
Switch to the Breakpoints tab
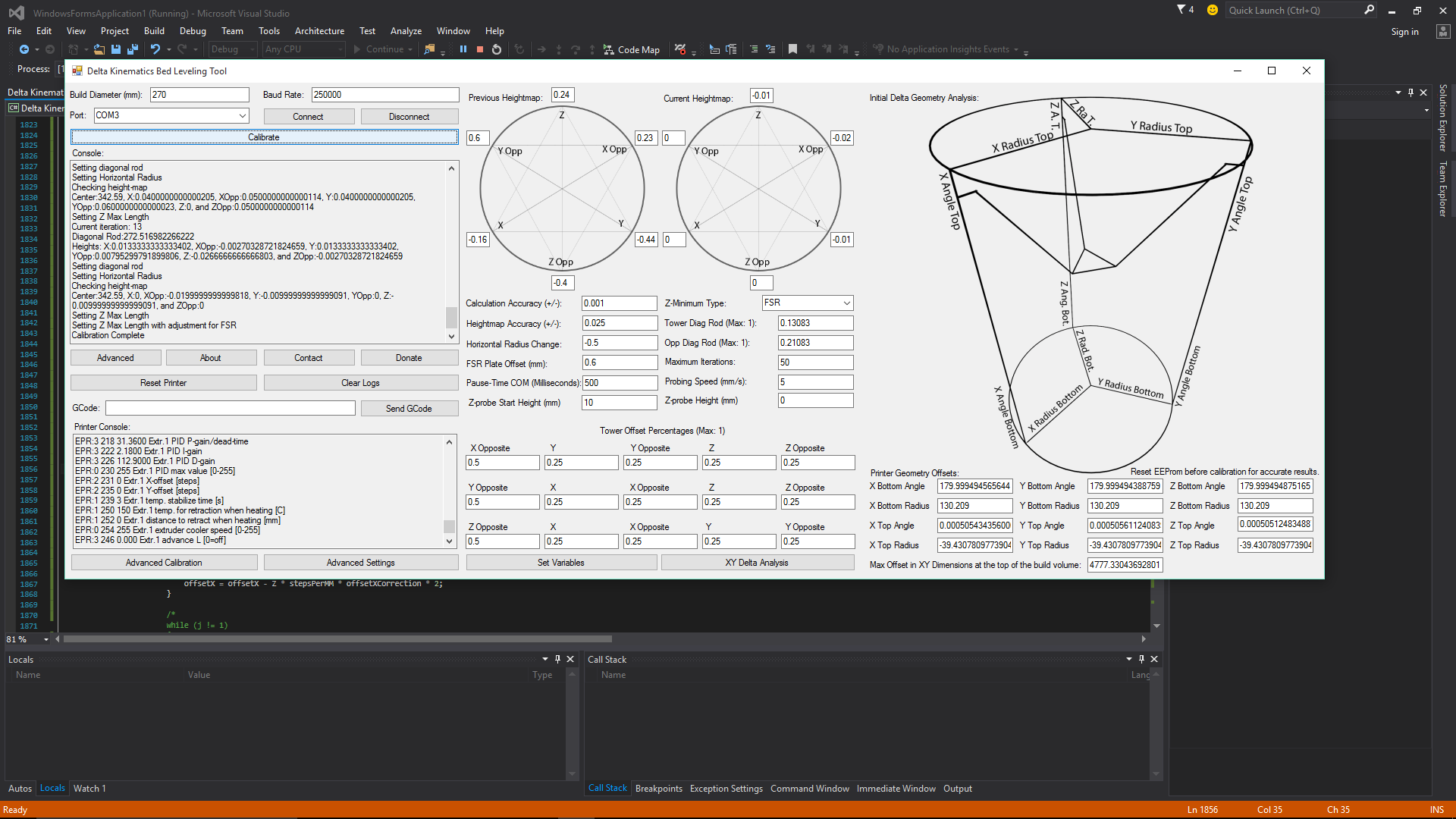(x=658, y=789)
